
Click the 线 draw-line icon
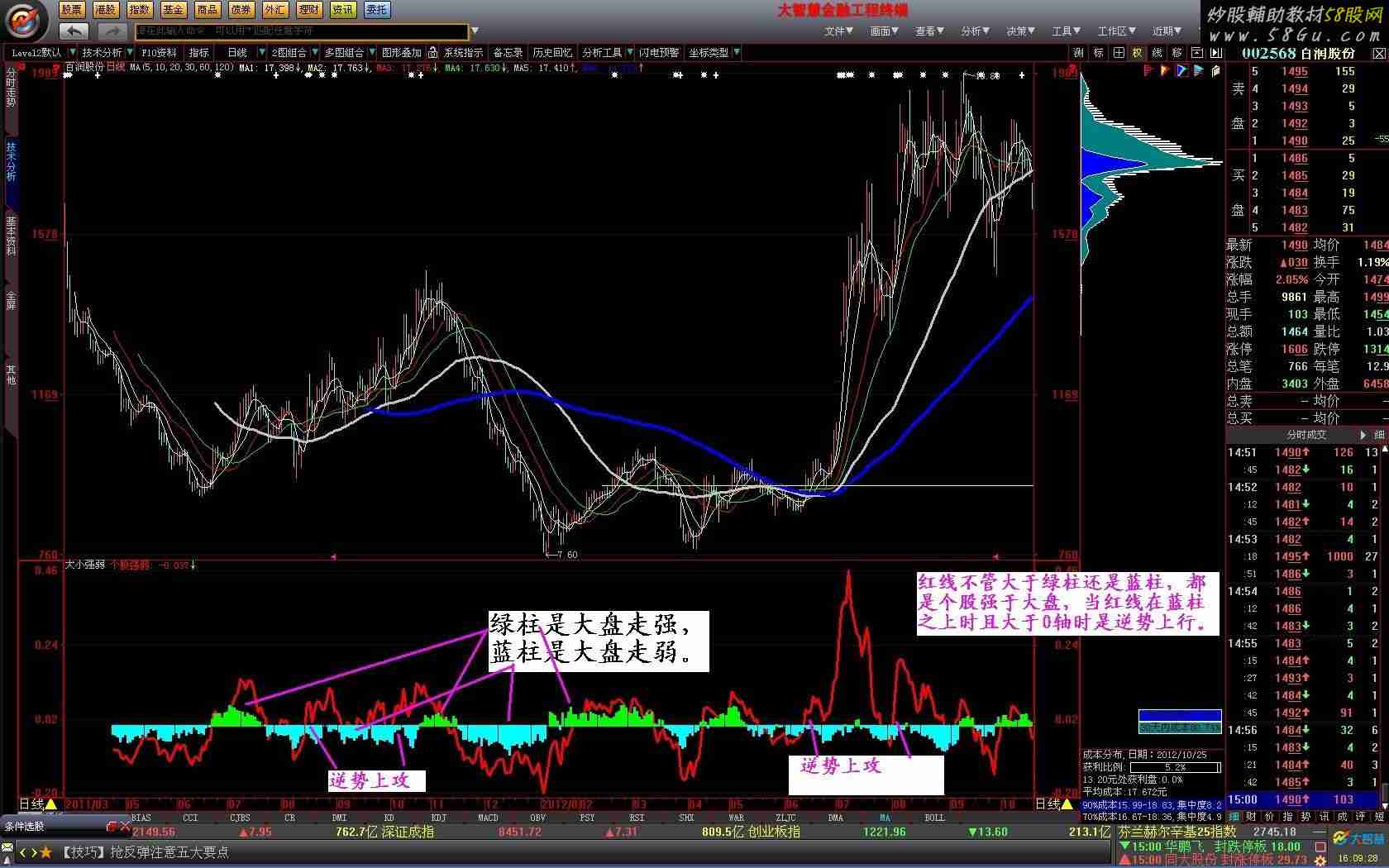(x=1157, y=52)
